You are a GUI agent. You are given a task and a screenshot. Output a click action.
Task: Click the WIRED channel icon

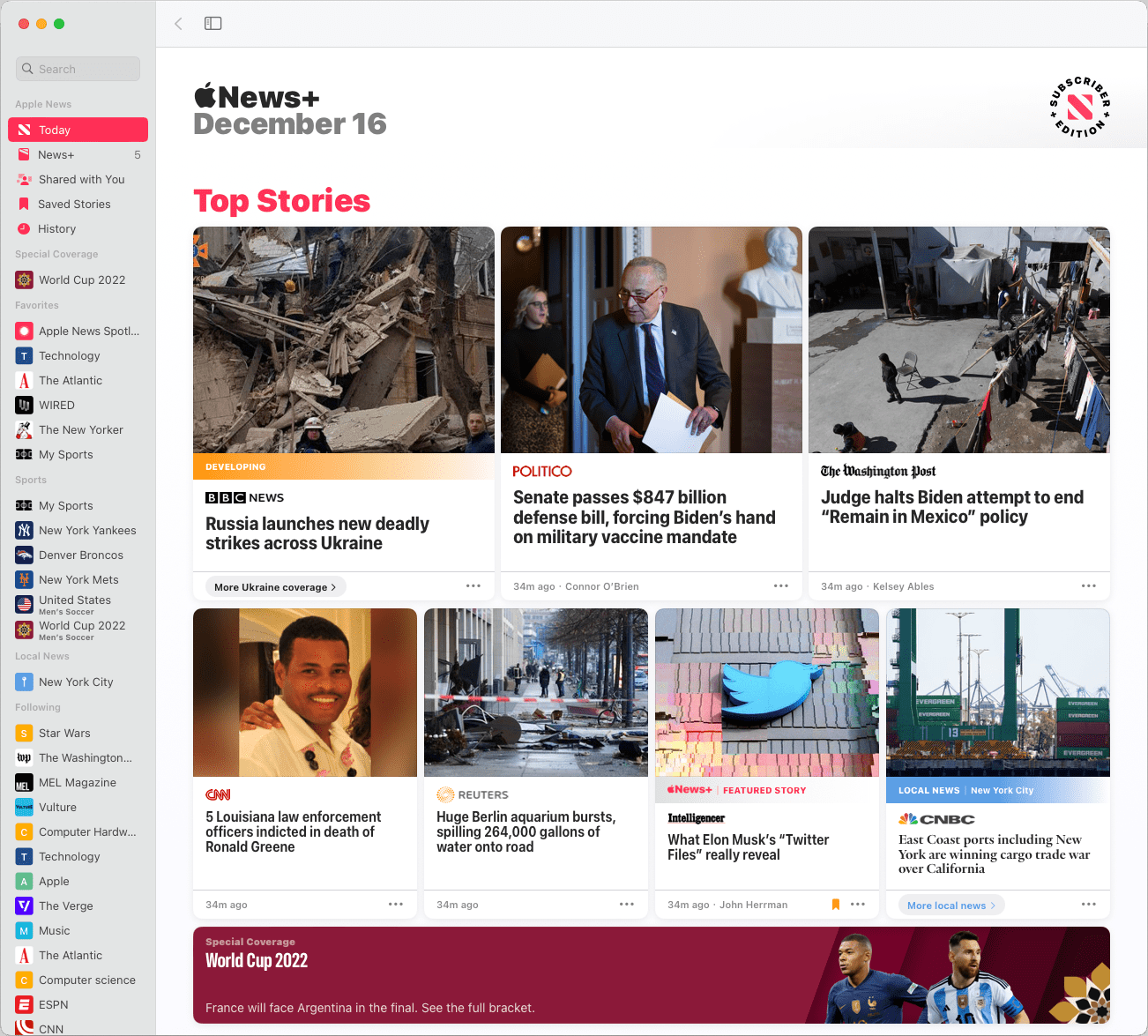pyautogui.click(x=24, y=405)
